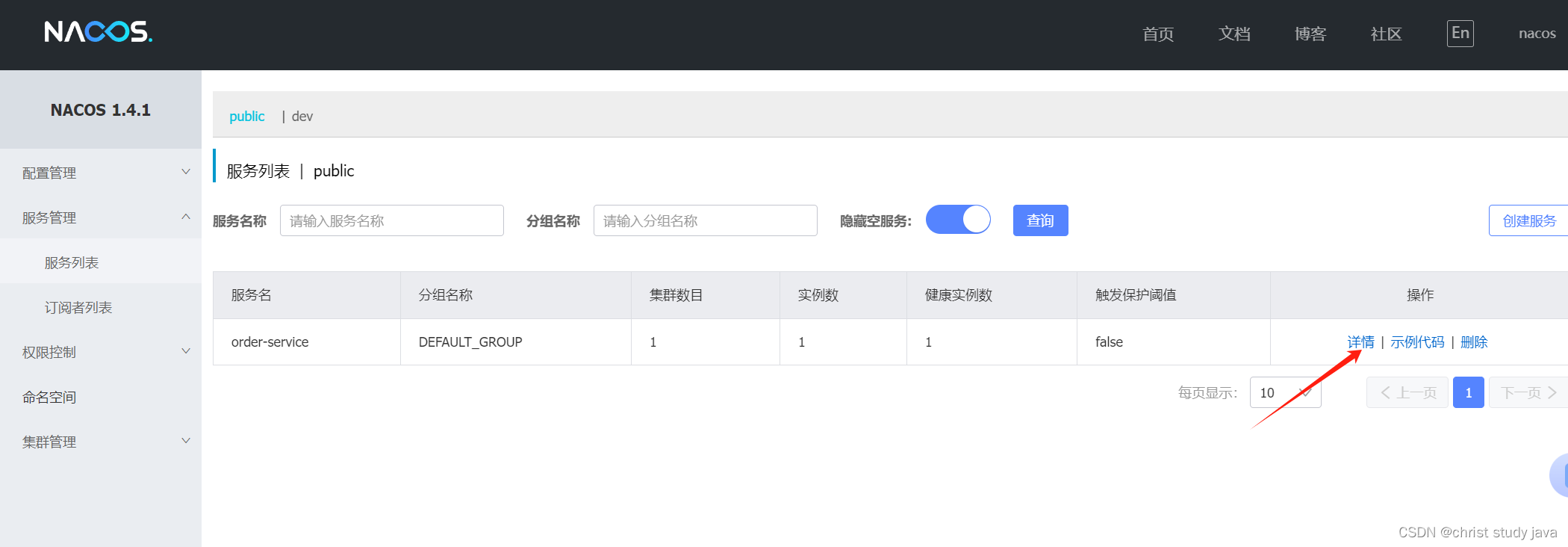This screenshot has height=547, width=1568.
Task: Expand the 集群管理 menu chevron
Action: point(186,441)
